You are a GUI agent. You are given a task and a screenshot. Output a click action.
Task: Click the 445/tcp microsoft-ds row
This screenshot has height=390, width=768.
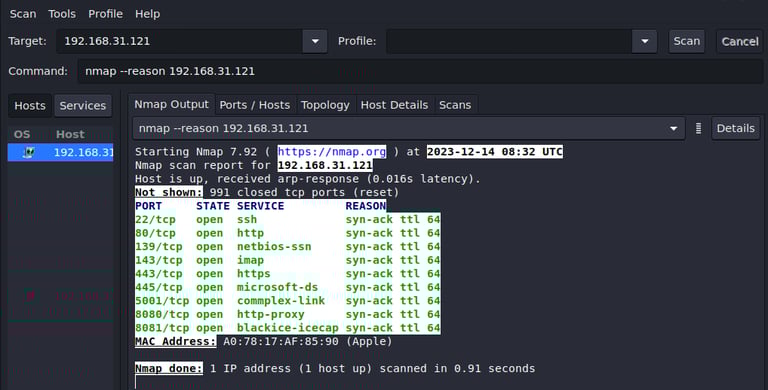(x=288, y=287)
